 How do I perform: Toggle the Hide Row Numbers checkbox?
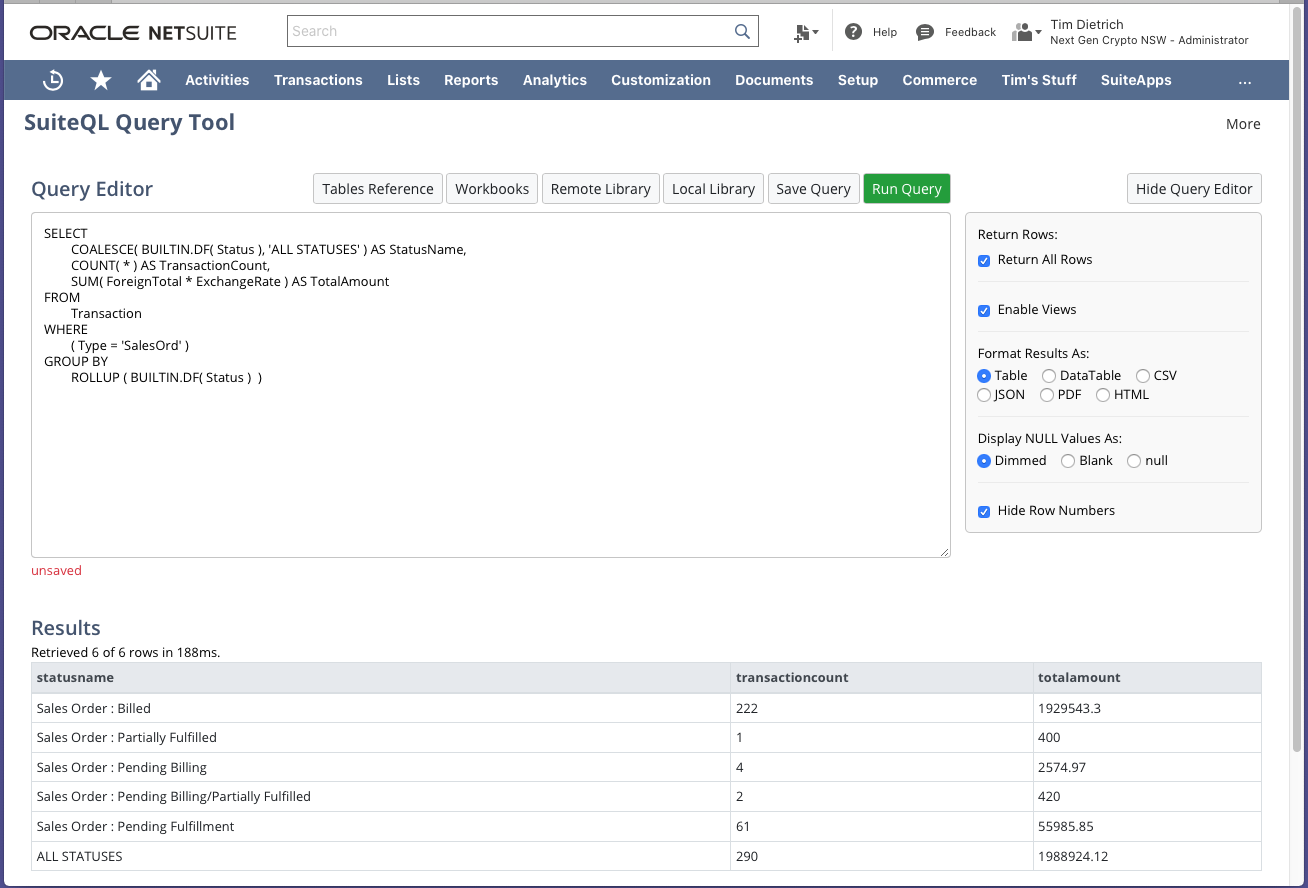coord(984,511)
